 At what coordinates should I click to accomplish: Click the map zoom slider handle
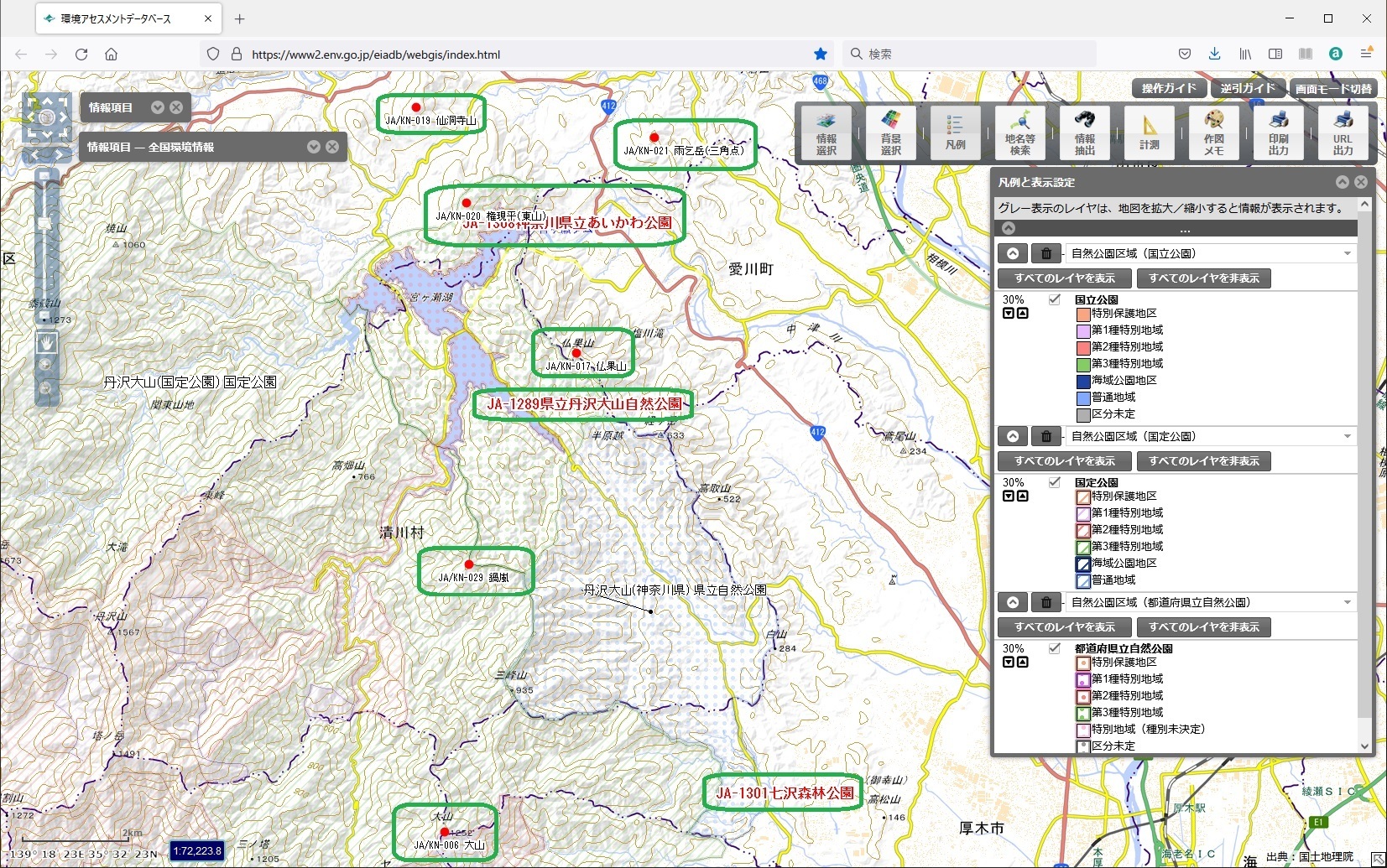pyautogui.click(x=45, y=224)
